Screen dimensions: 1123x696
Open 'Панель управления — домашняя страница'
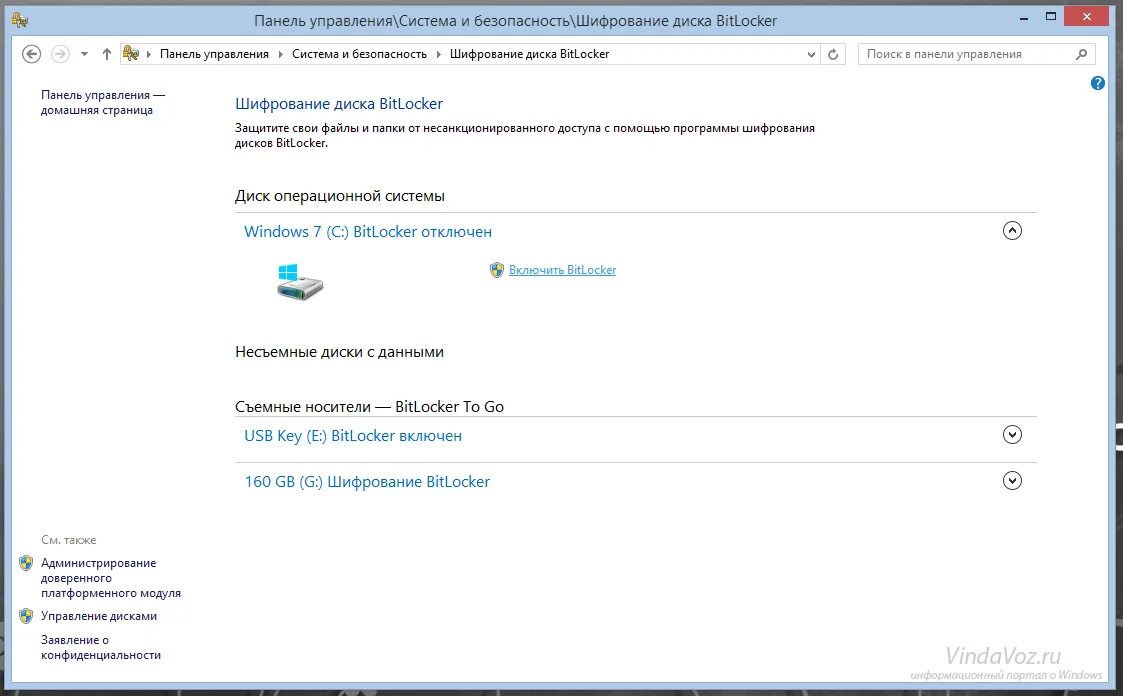pyautogui.click(x=102, y=102)
